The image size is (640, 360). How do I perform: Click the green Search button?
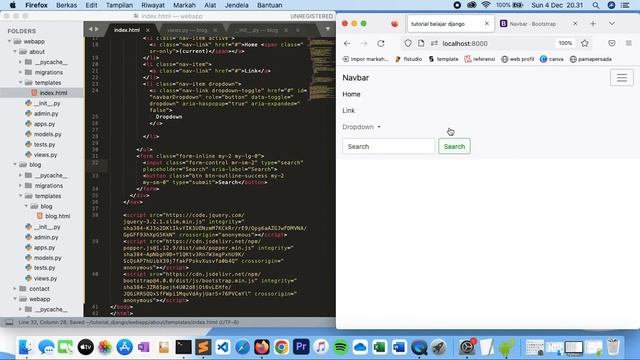pyautogui.click(x=454, y=146)
